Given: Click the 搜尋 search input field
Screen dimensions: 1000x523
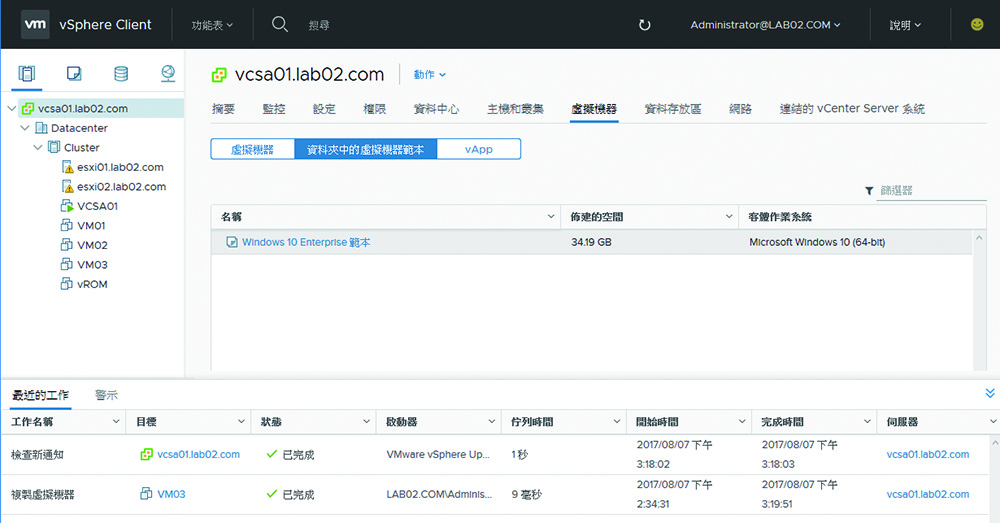Looking at the screenshot, I should [319, 25].
